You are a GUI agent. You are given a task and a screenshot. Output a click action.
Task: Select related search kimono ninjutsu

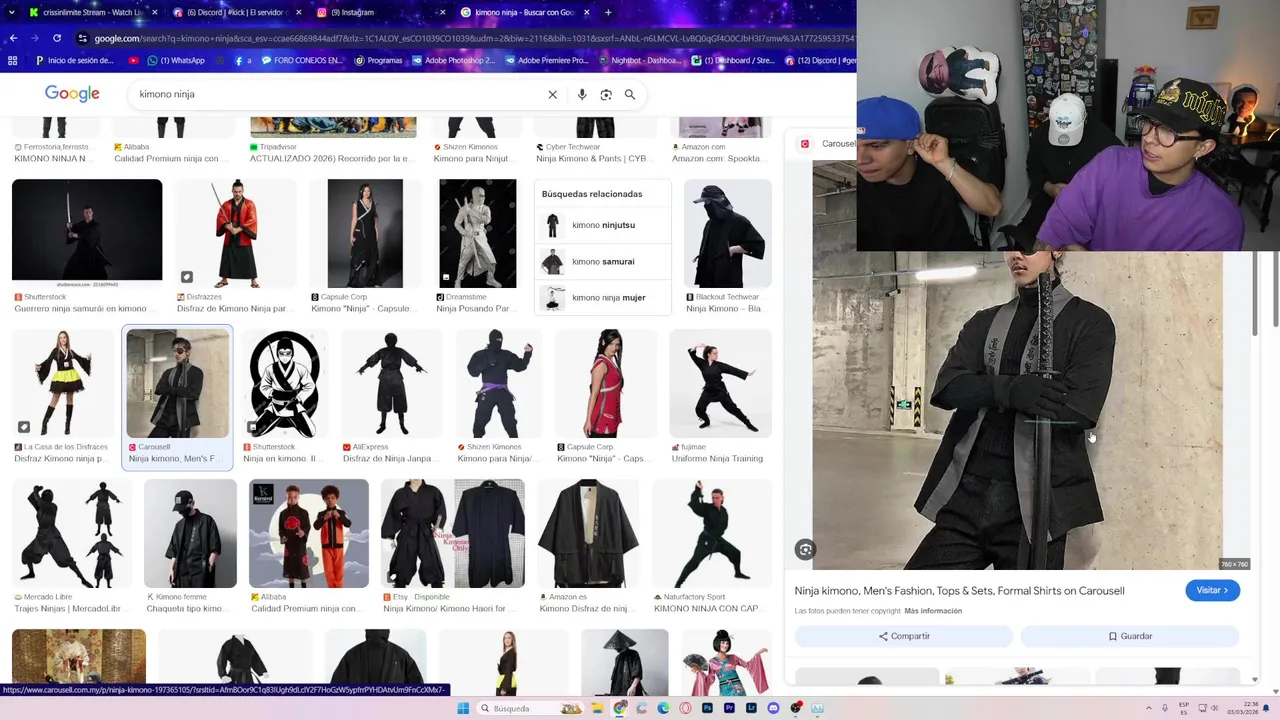[x=603, y=225]
